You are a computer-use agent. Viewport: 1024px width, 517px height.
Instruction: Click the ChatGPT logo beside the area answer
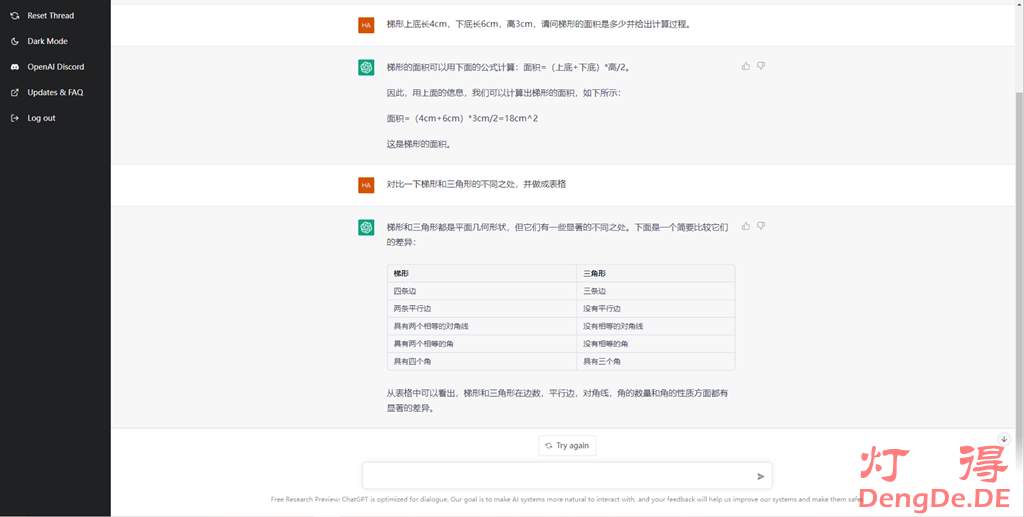click(x=366, y=67)
